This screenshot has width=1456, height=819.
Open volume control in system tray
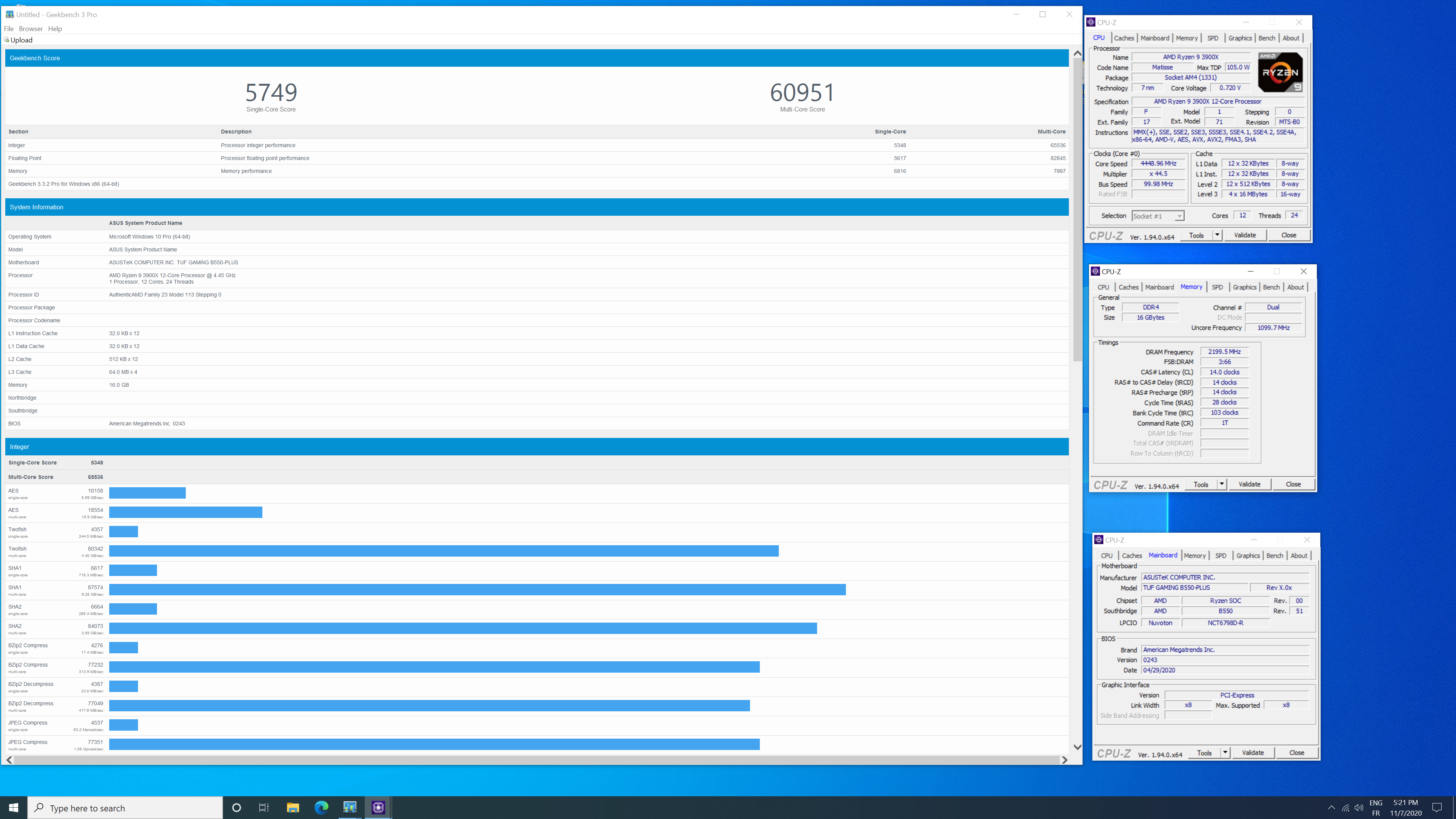click(x=1359, y=808)
